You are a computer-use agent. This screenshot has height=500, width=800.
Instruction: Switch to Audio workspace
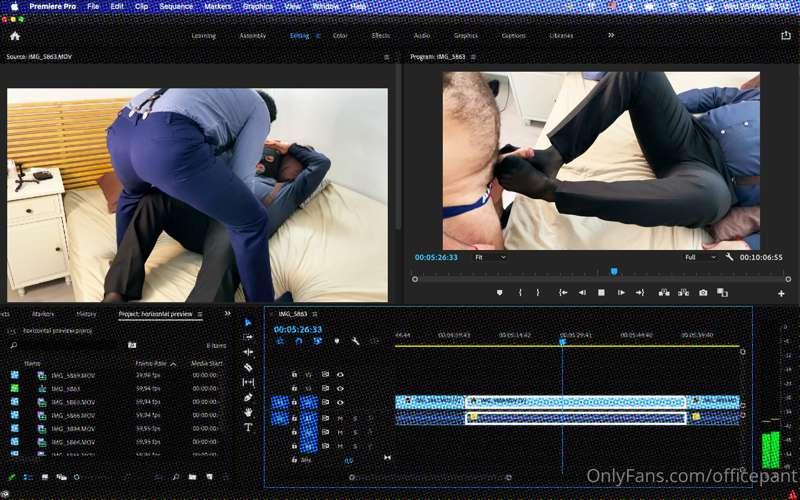click(x=422, y=36)
